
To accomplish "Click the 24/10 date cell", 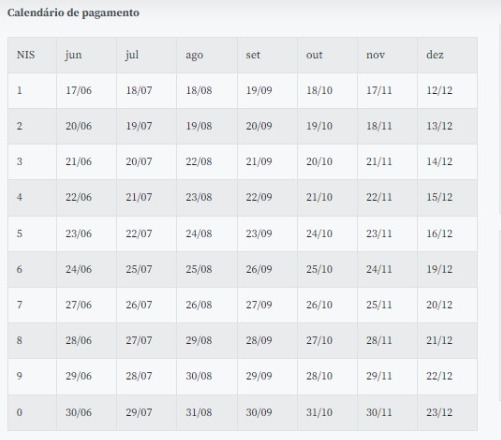I will coord(327,233).
